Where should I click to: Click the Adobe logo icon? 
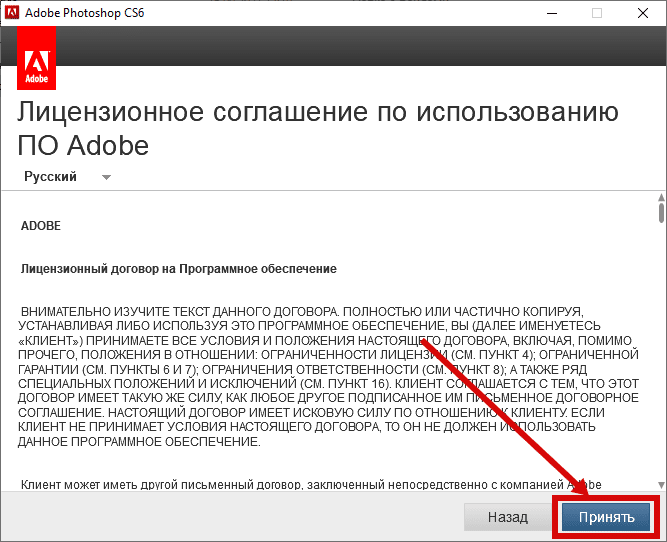coord(37,58)
